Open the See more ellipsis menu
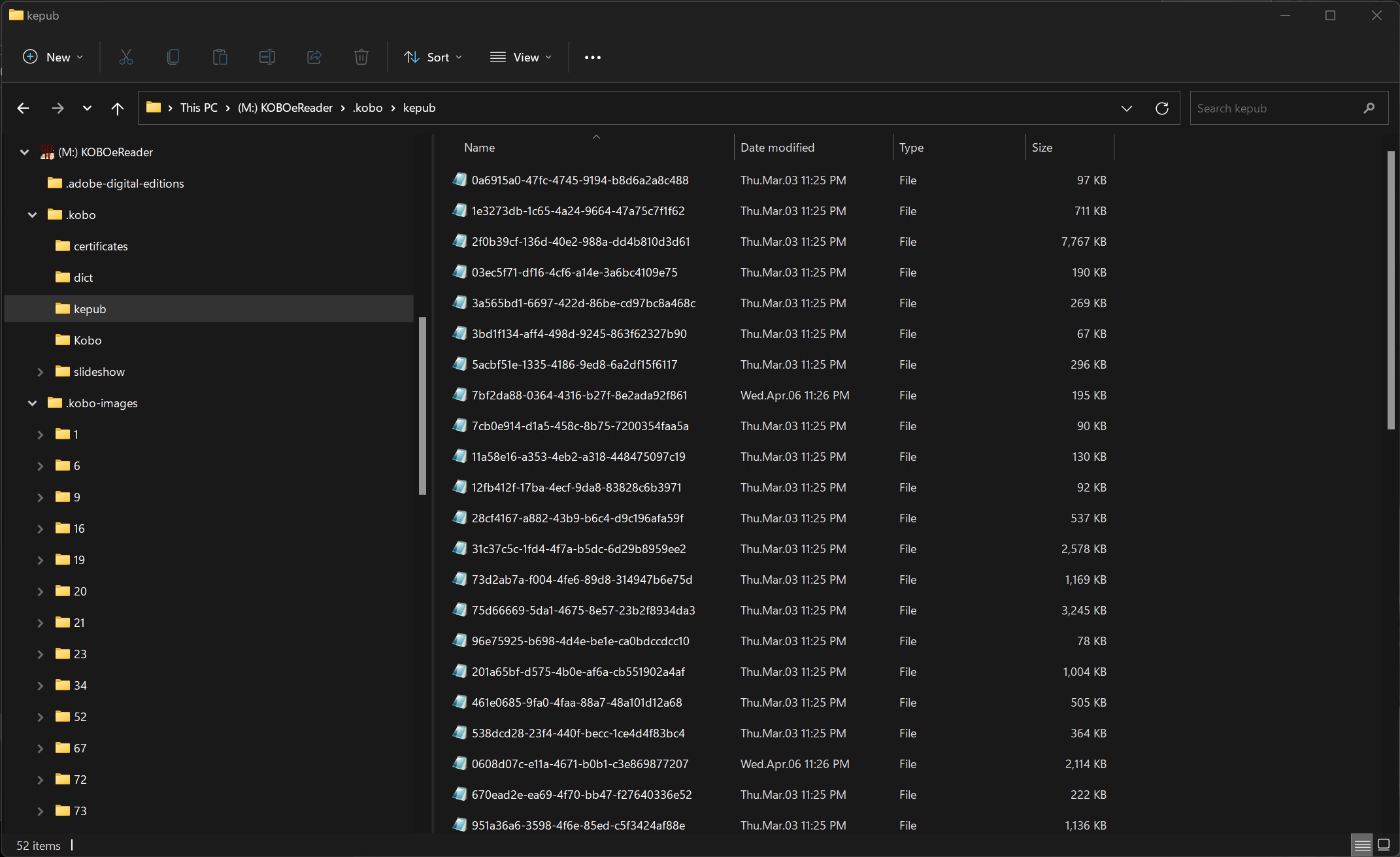Viewport: 1400px width, 857px height. (x=592, y=58)
